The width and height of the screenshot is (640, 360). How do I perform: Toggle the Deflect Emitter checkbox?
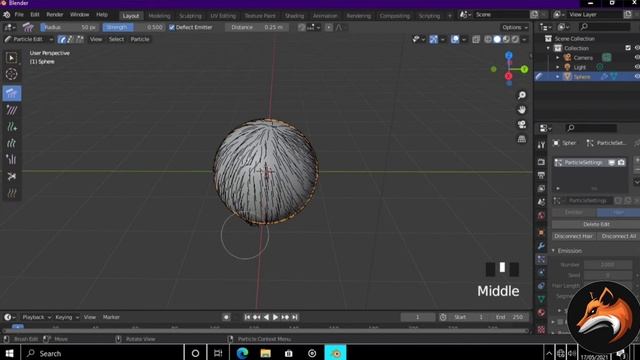pos(172,27)
